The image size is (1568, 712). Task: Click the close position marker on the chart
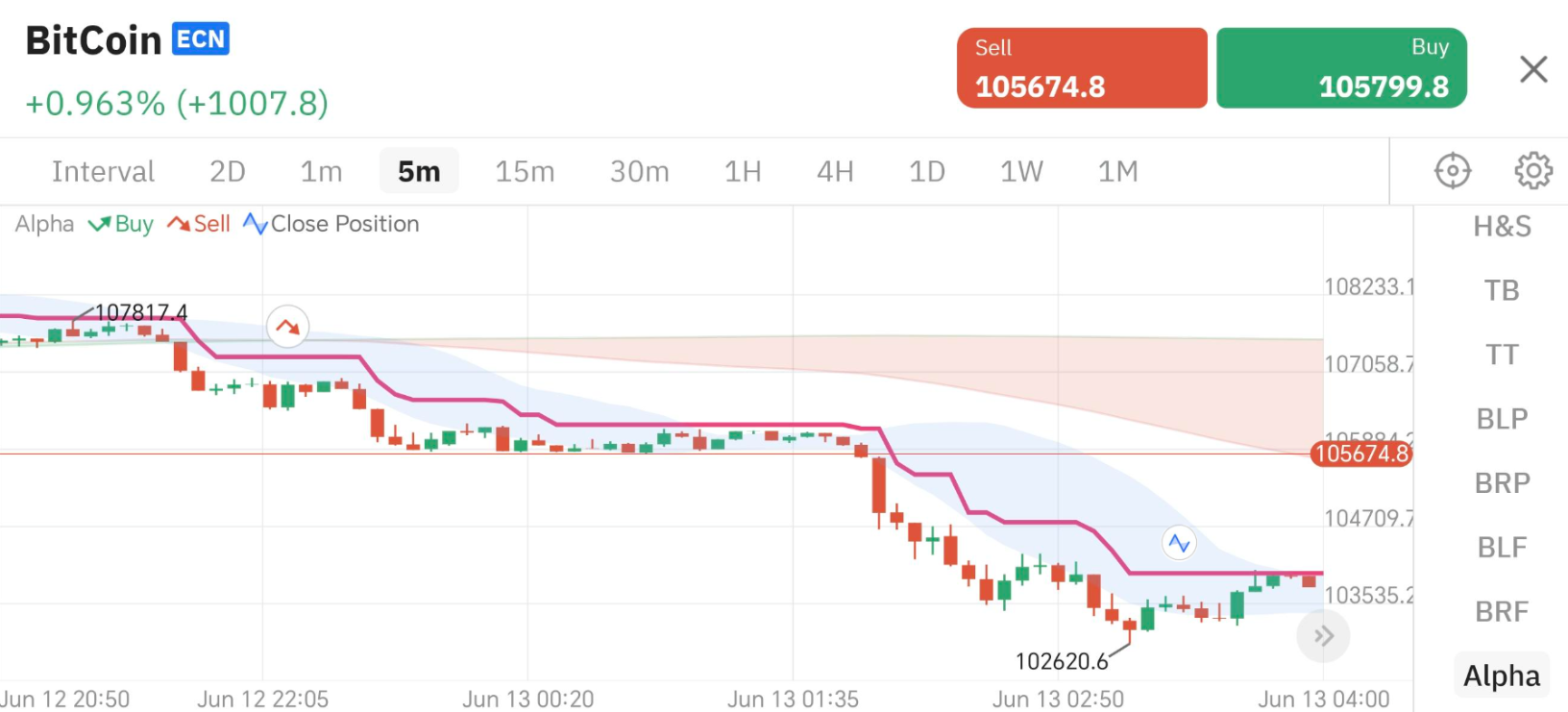click(1179, 543)
